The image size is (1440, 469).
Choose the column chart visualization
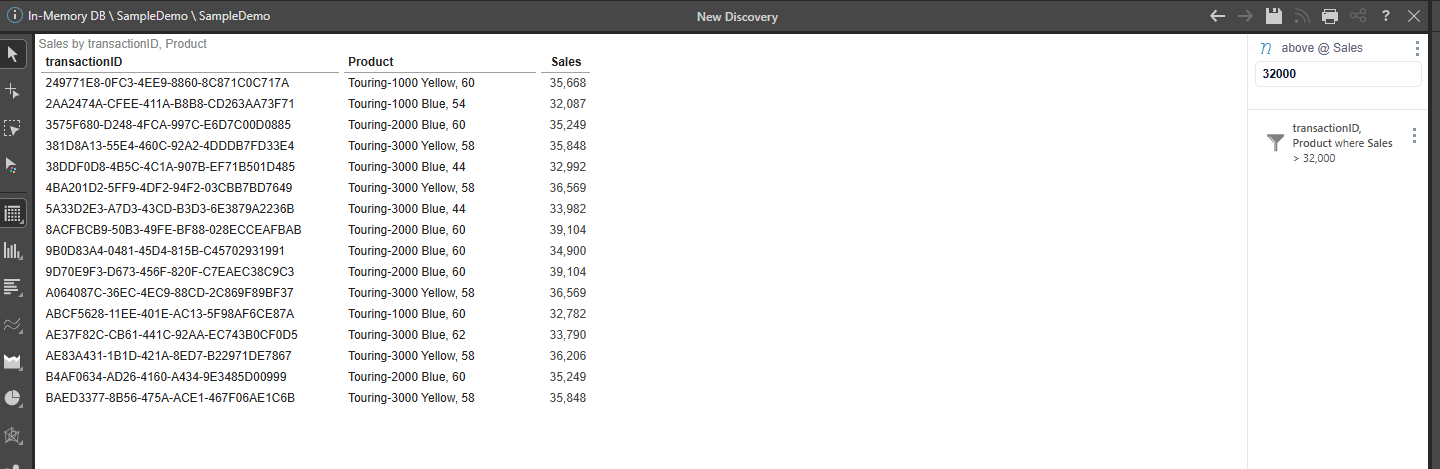click(14, 250)
